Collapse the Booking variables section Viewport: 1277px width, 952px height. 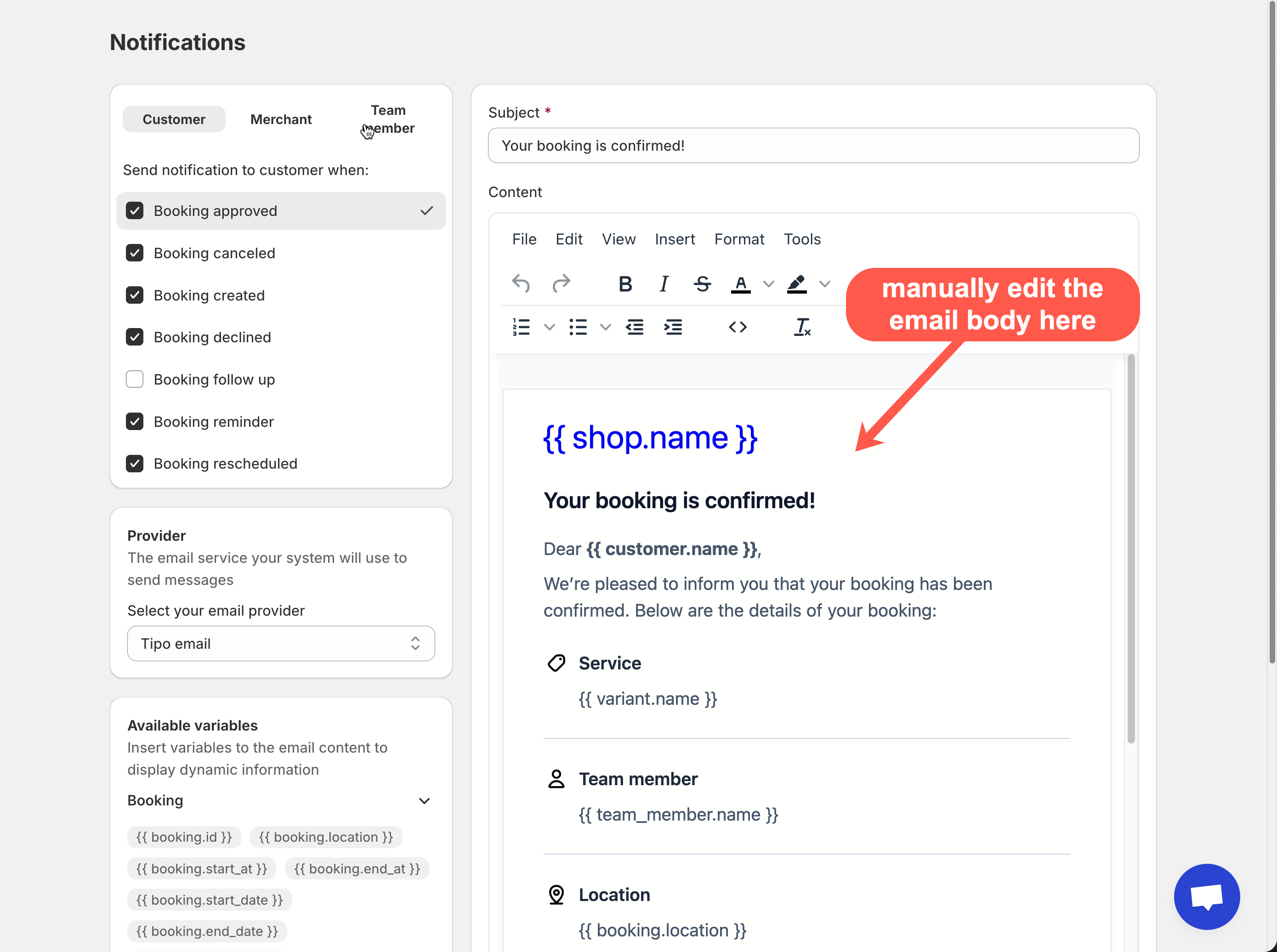tap(424, 801)
